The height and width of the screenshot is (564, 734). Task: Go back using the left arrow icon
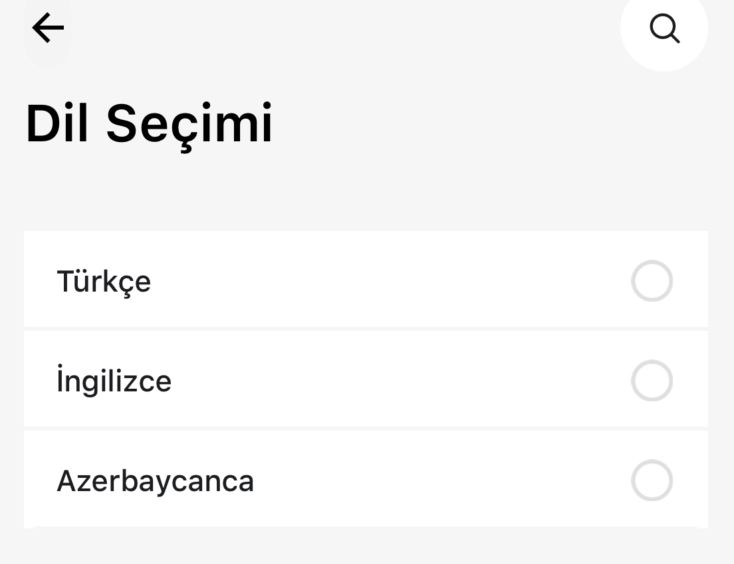(48, 28)
